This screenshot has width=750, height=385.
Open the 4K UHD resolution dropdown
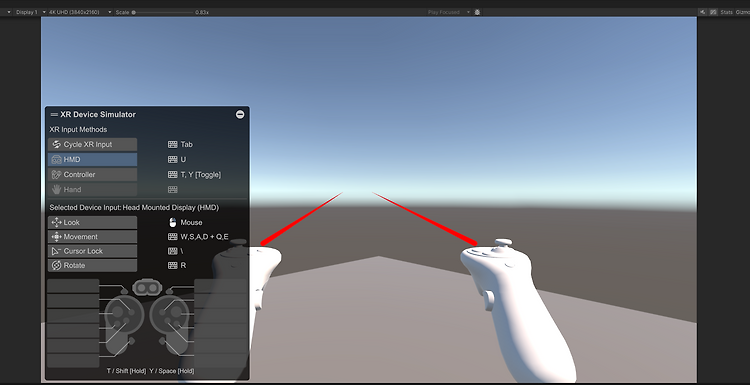(x=80, y=12)
